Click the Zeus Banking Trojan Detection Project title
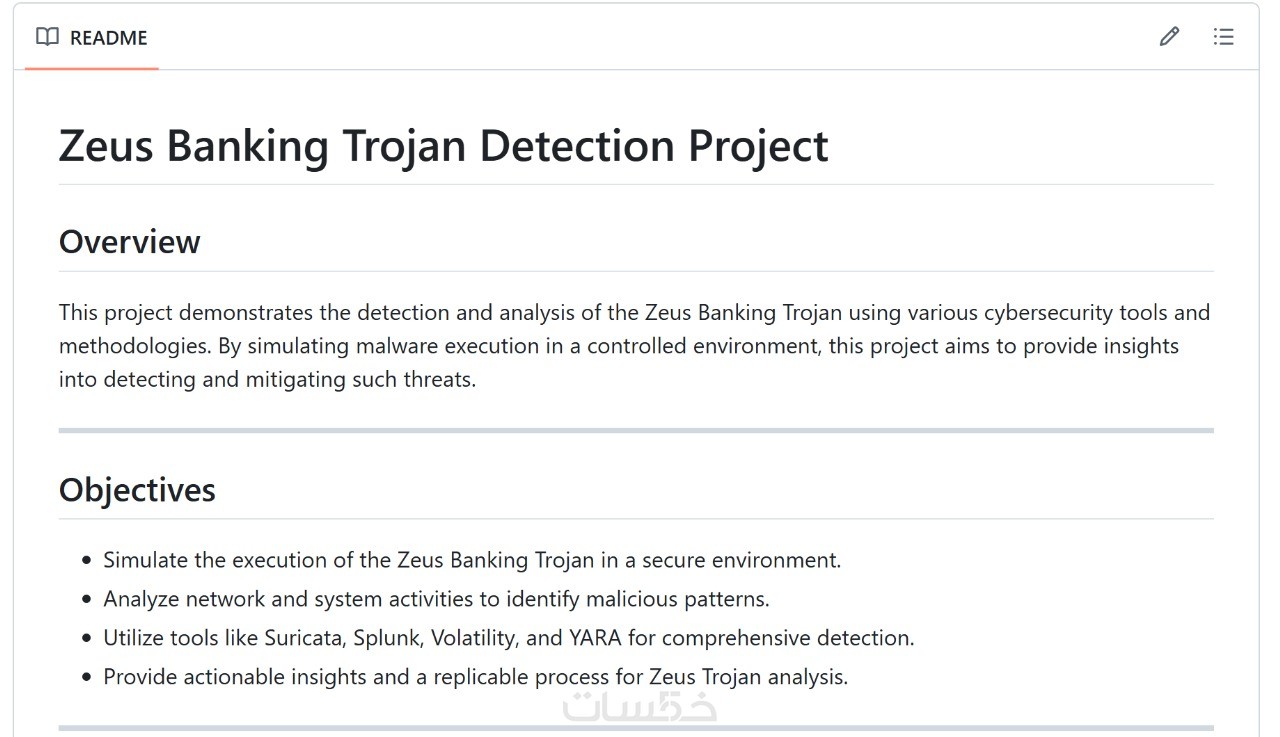1280x737 pixels. (x=443, y=146)
